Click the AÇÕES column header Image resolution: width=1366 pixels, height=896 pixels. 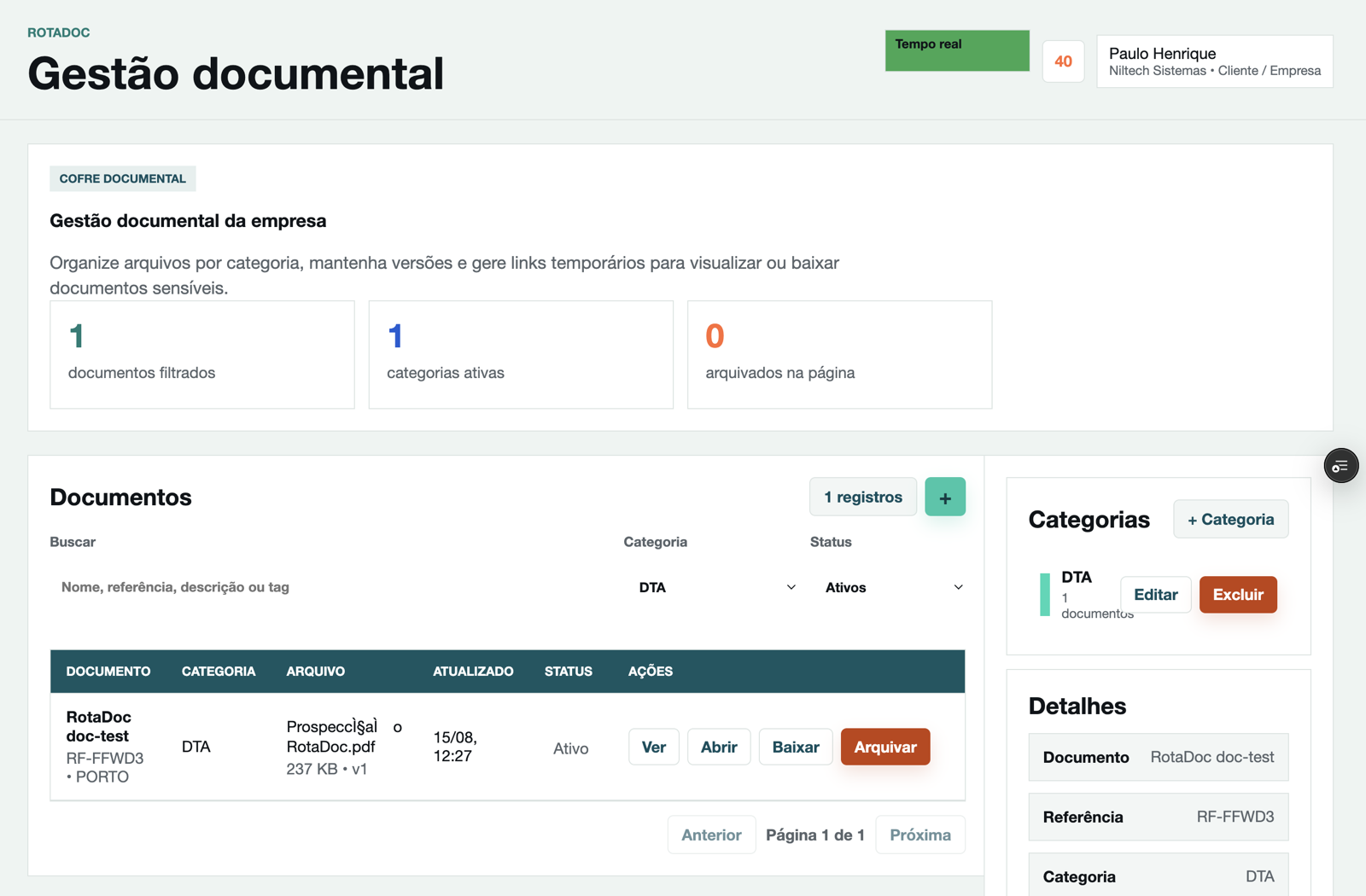(651, 672)
